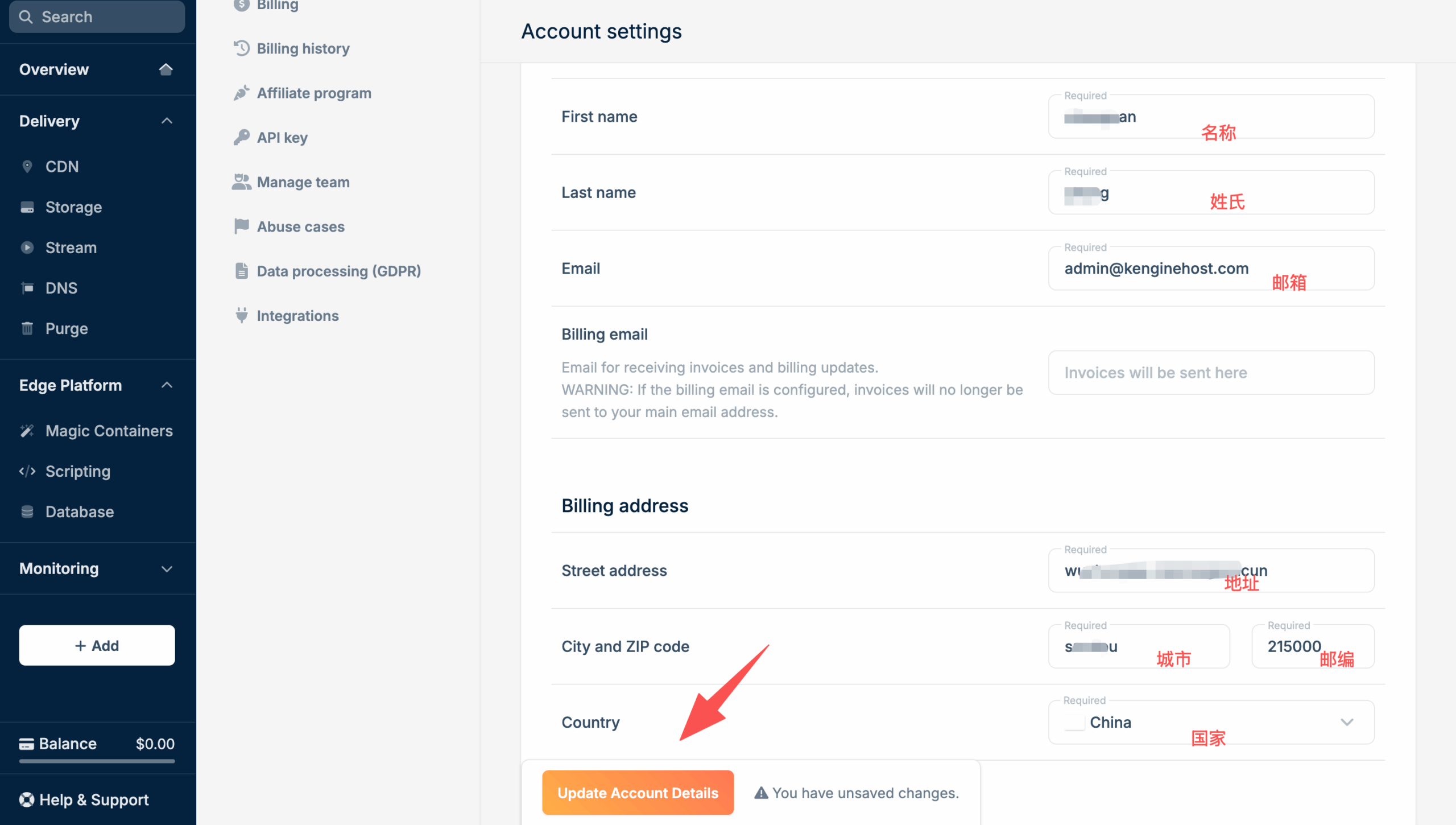Image resolution: width=1456 pixels, height=825 pixels.
Task: Click the + Add button
Action: [97, 645]
